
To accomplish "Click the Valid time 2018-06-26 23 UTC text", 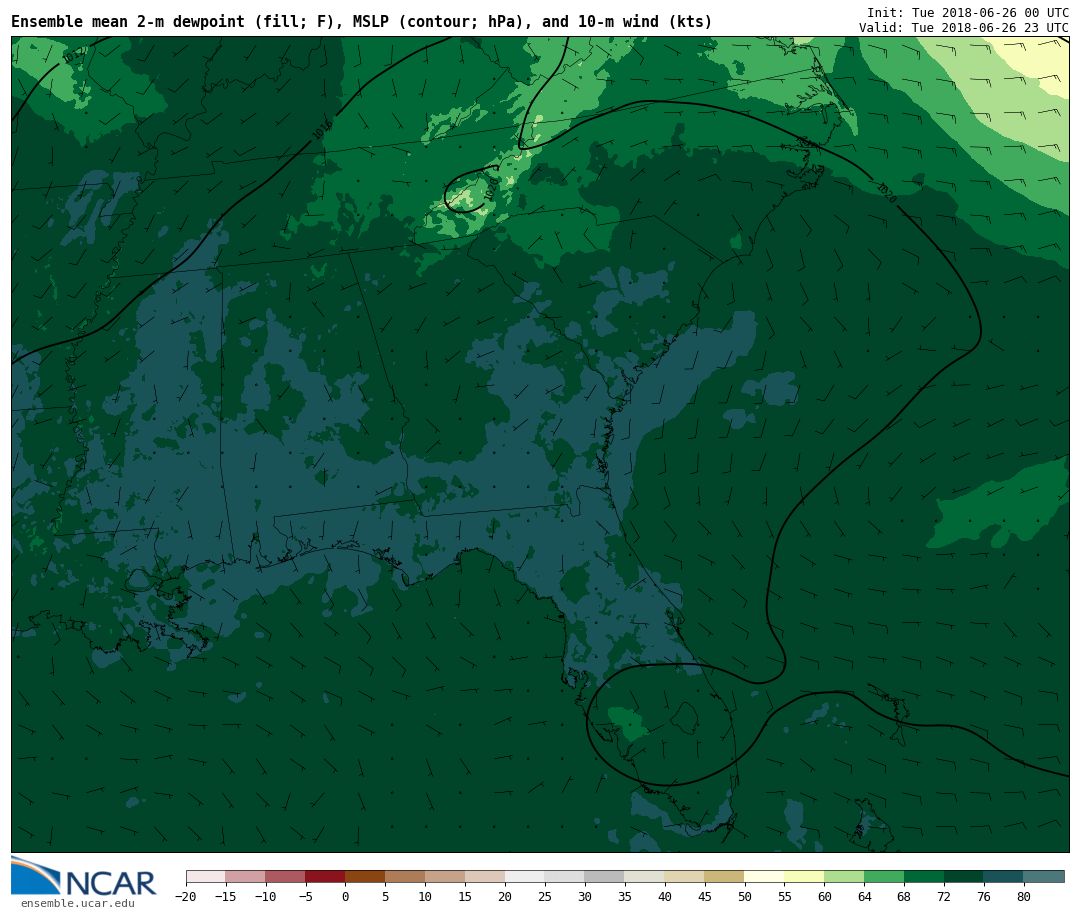I will [964, 28].
